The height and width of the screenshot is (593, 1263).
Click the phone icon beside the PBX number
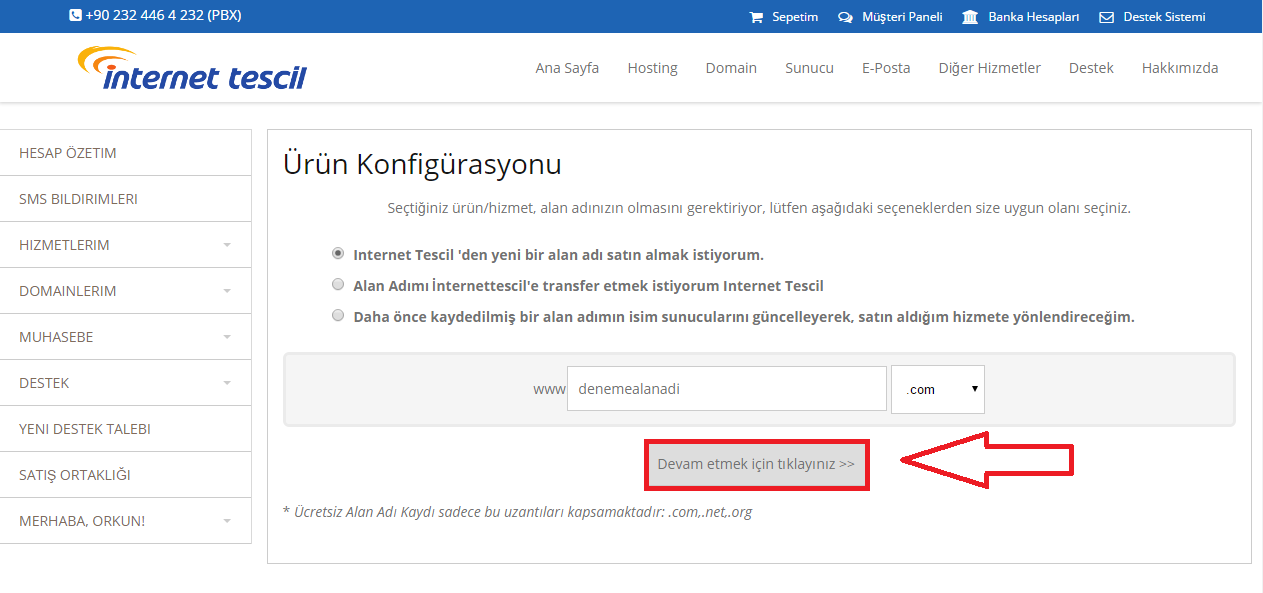click(x=75, y=16)
